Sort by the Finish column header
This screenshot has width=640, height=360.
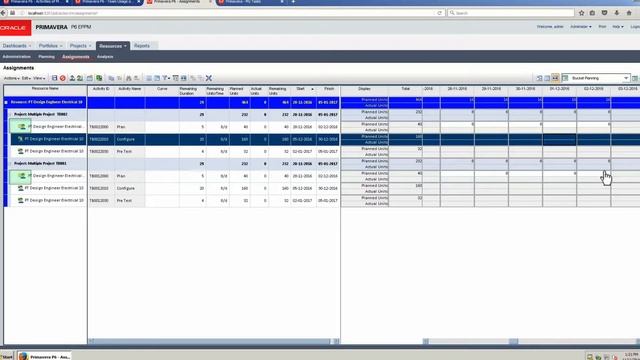point(329,91)
